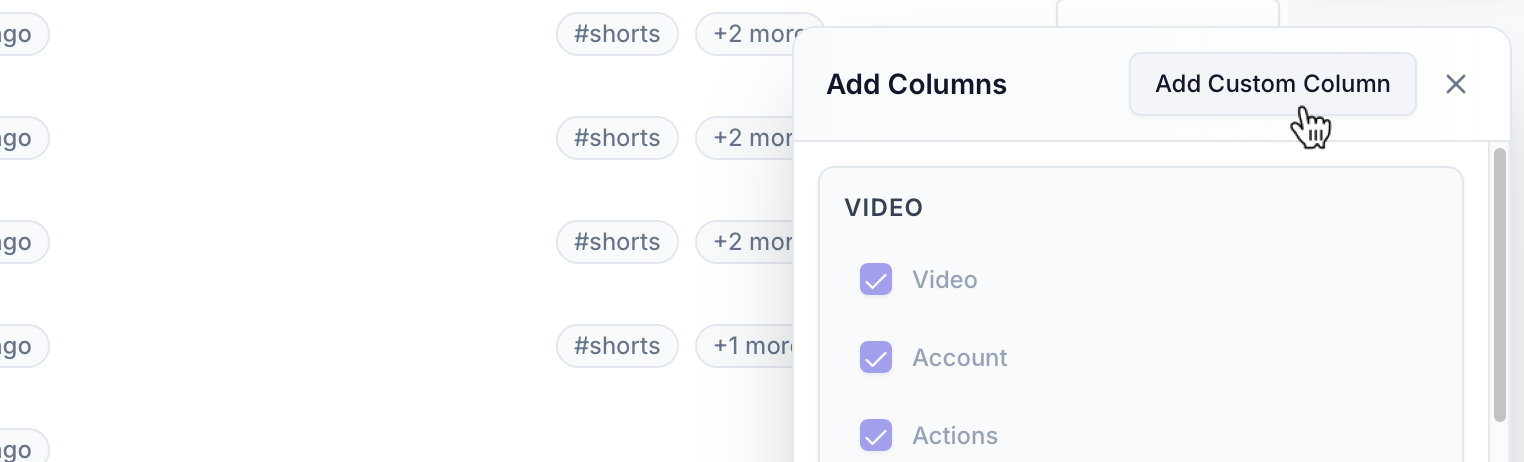Expand "+2 more" tags in the top row
Screen dimensions: 1524x462
[x=750, y=34]
